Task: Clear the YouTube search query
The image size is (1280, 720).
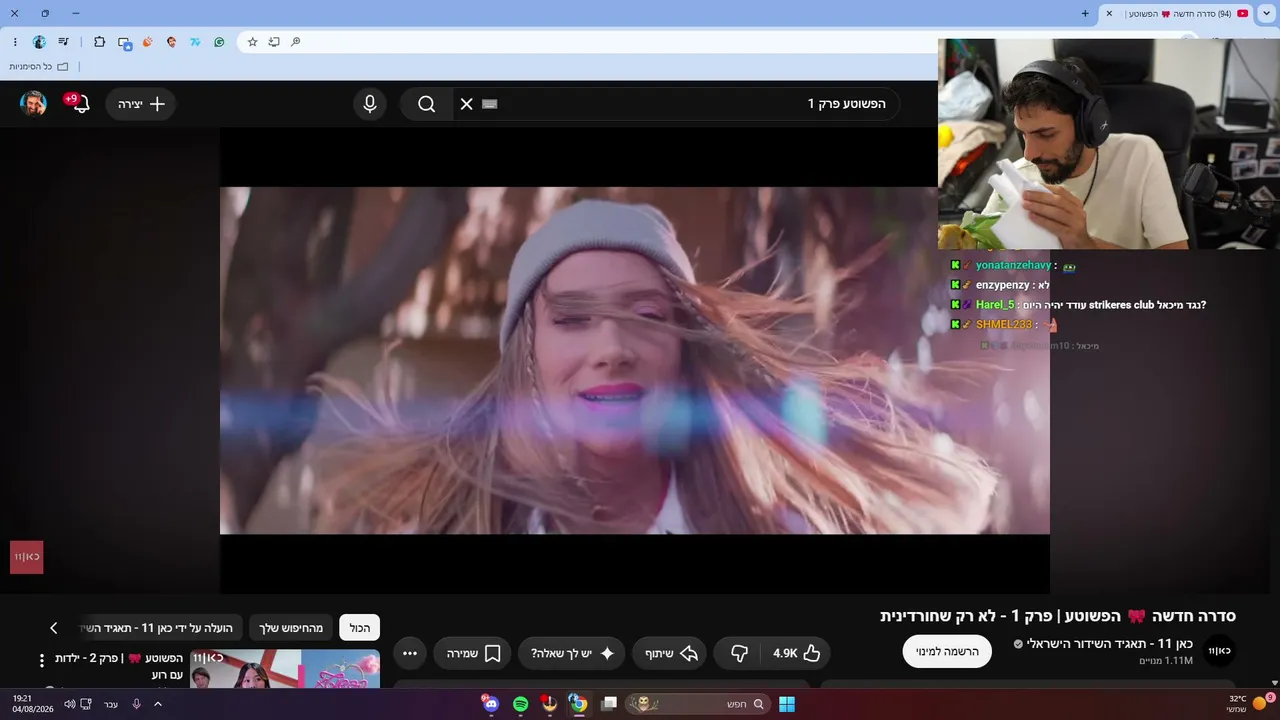Action: click(x=466, y=104)
